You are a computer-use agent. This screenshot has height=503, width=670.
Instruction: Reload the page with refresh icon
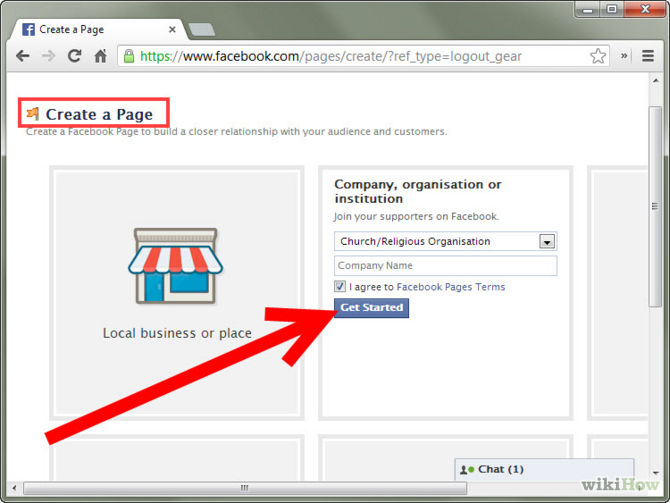74,56
